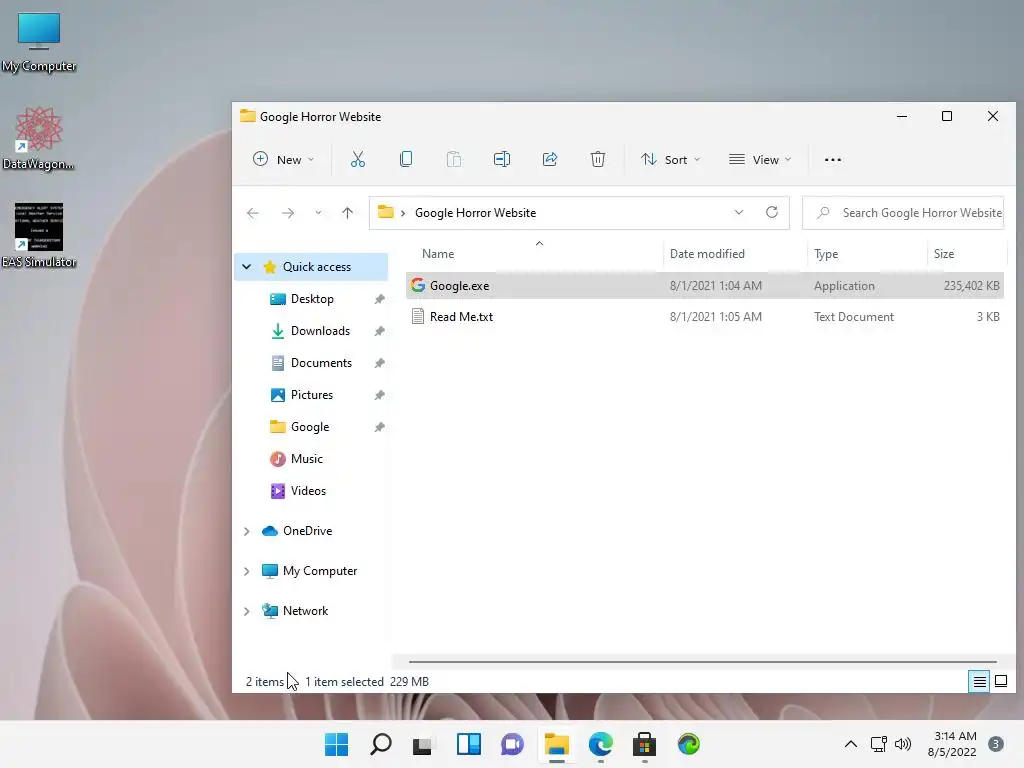Go forward with the right arrow
Screen dimensions: 1024x768
[x=287, y=213]
